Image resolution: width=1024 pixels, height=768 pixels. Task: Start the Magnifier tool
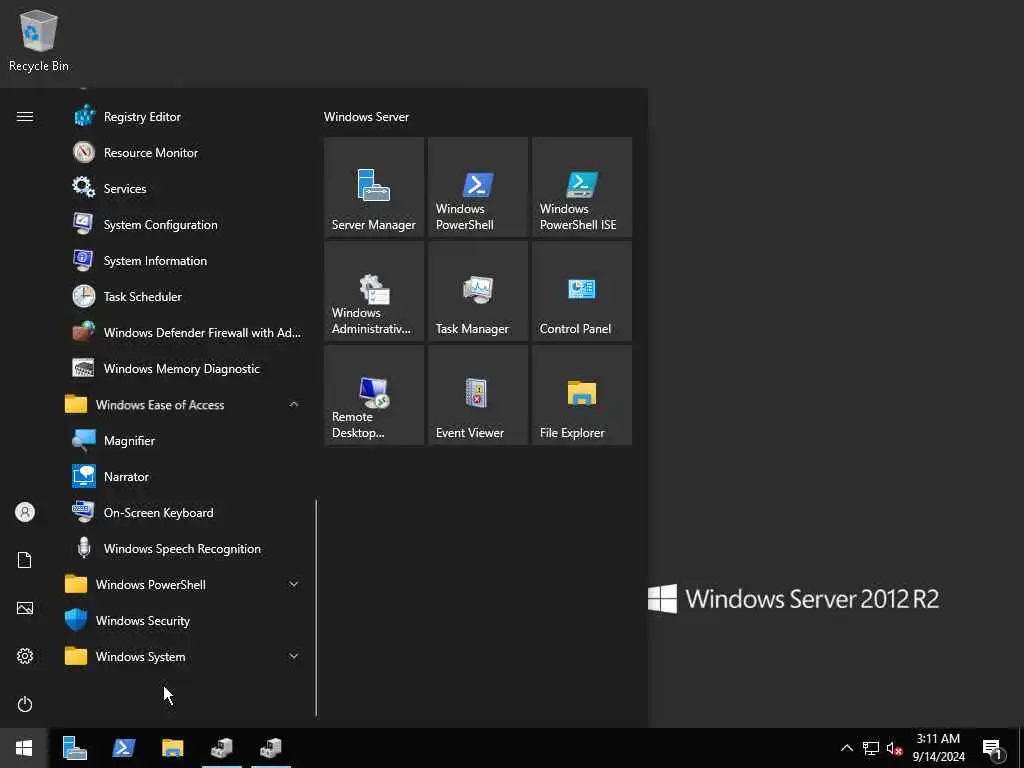pyautogui.click(x=183, y=441)
